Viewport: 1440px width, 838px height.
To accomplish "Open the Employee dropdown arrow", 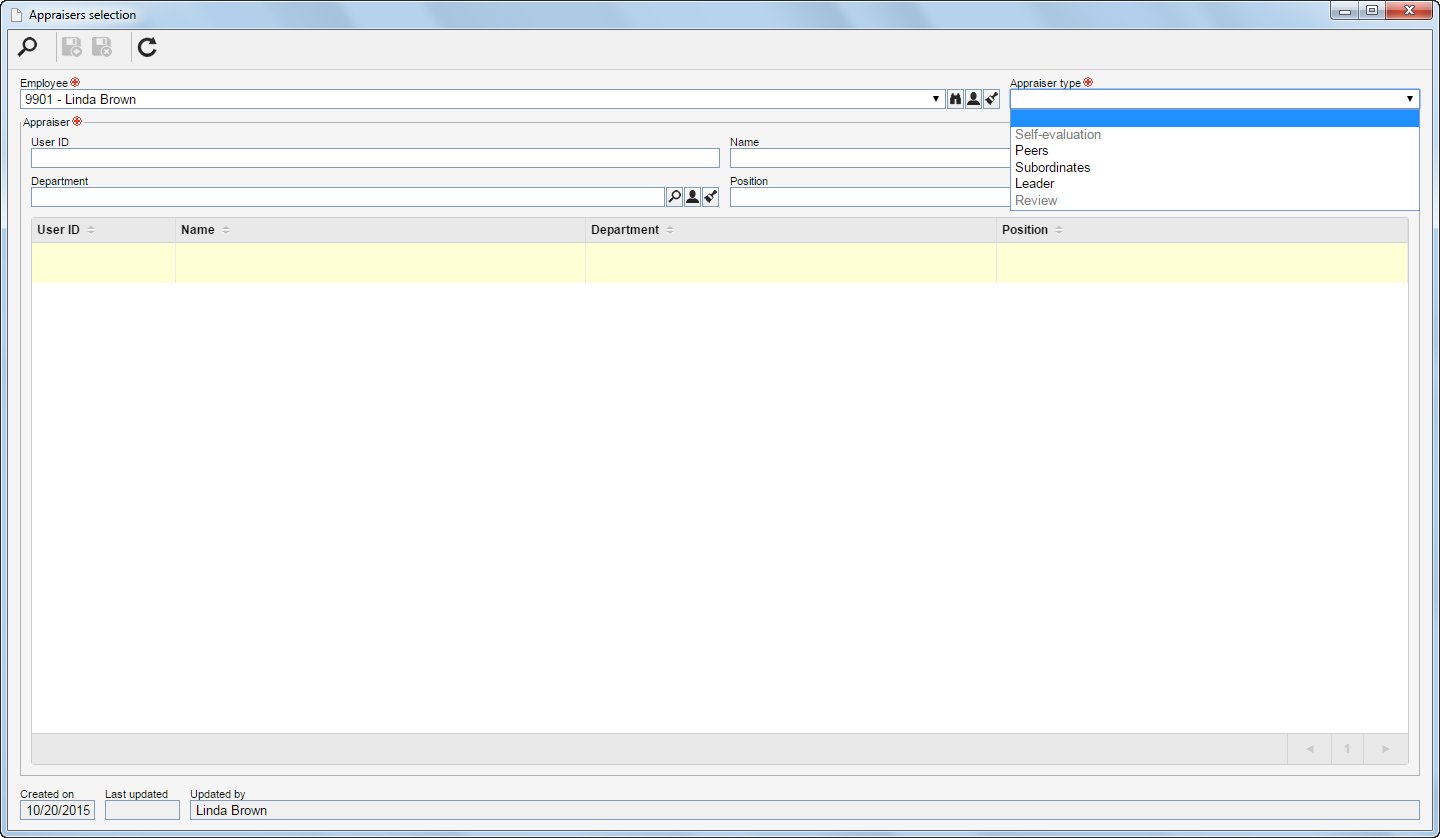I will [x=936, y=99].
